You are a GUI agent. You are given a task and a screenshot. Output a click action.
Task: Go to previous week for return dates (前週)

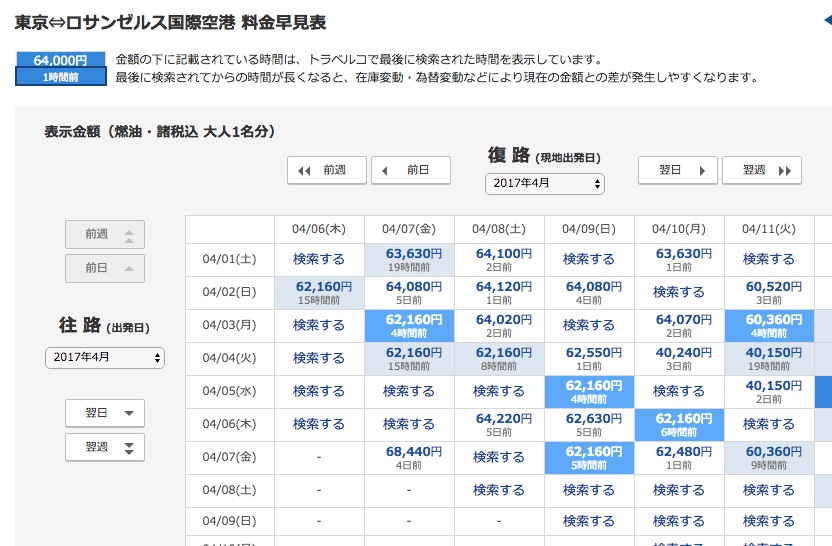coord(327,170)
